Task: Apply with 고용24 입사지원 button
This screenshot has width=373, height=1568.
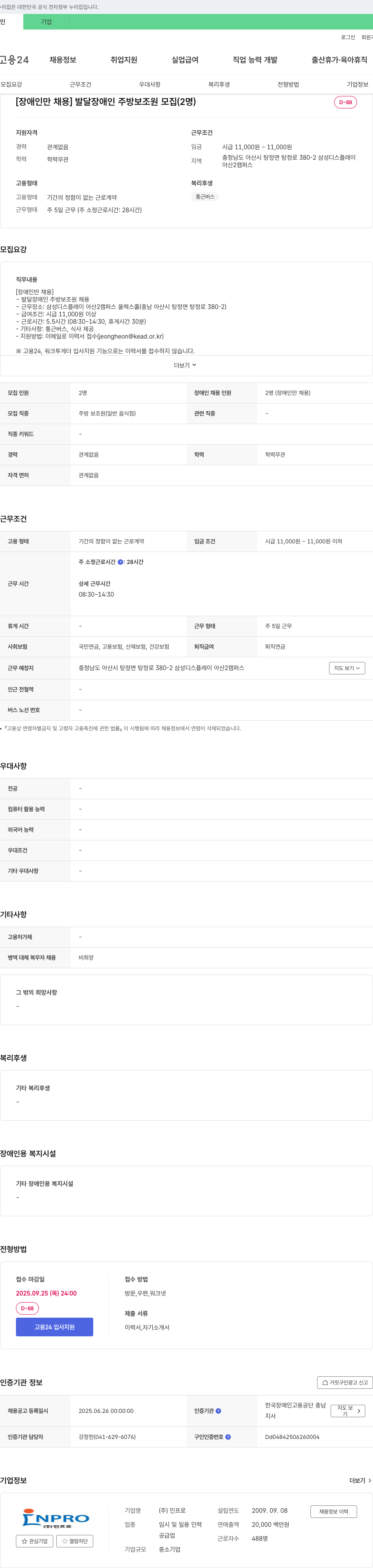Action: [x=54, y=1327]
